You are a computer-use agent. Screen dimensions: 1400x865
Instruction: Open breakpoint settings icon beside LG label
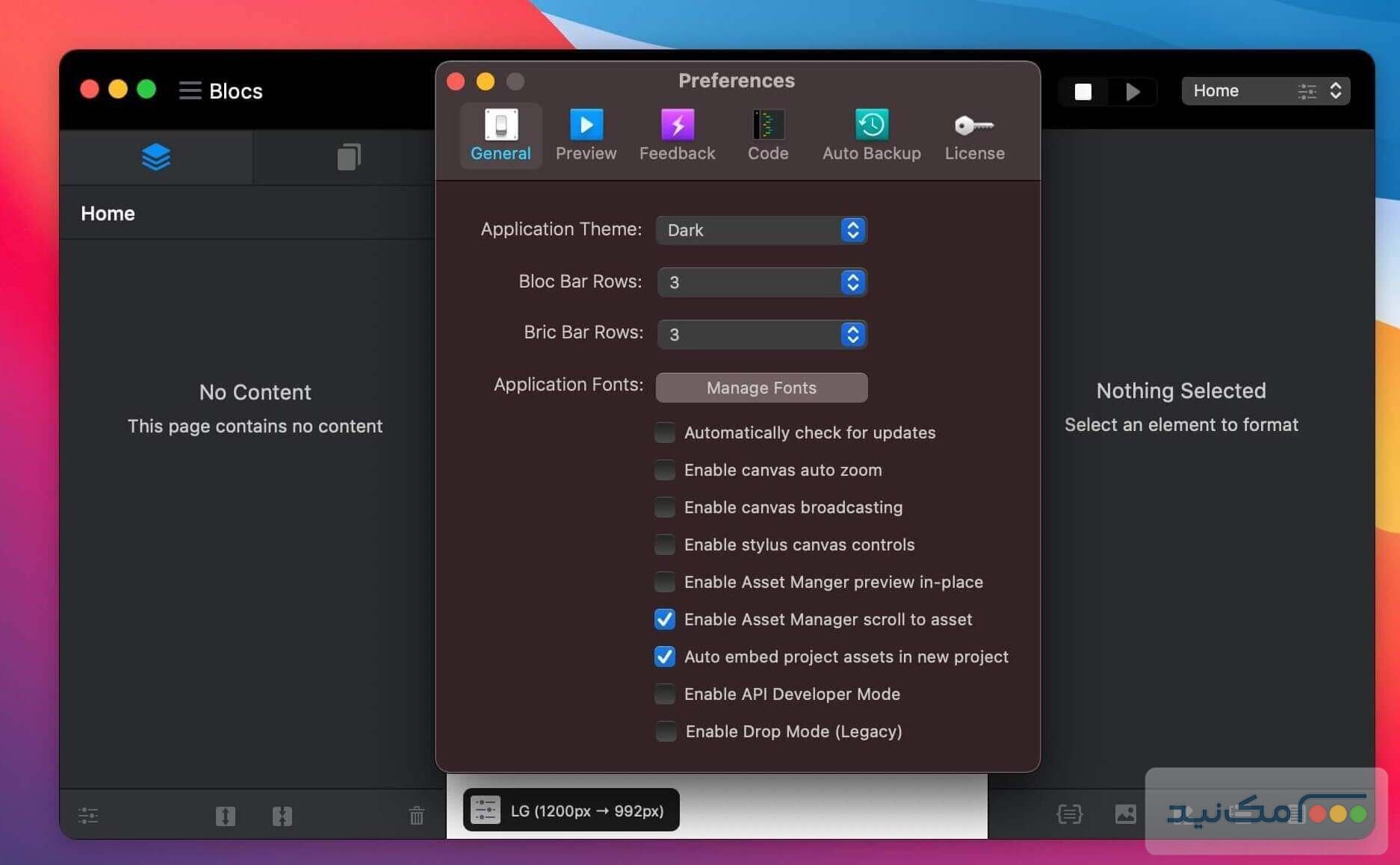[x=485, y=810]
